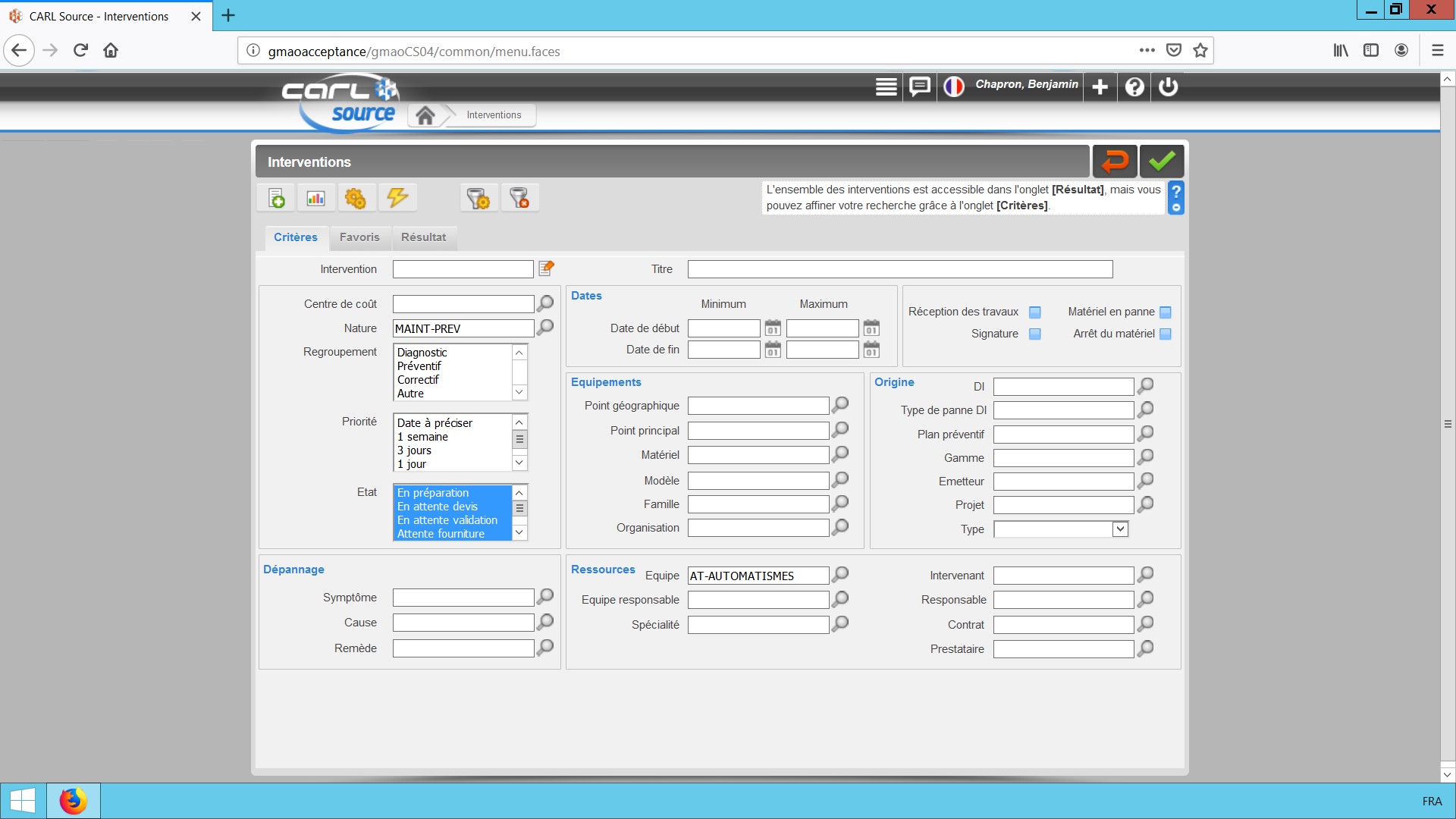Open the statistics chart toolbar icon

tap(315, 199)
